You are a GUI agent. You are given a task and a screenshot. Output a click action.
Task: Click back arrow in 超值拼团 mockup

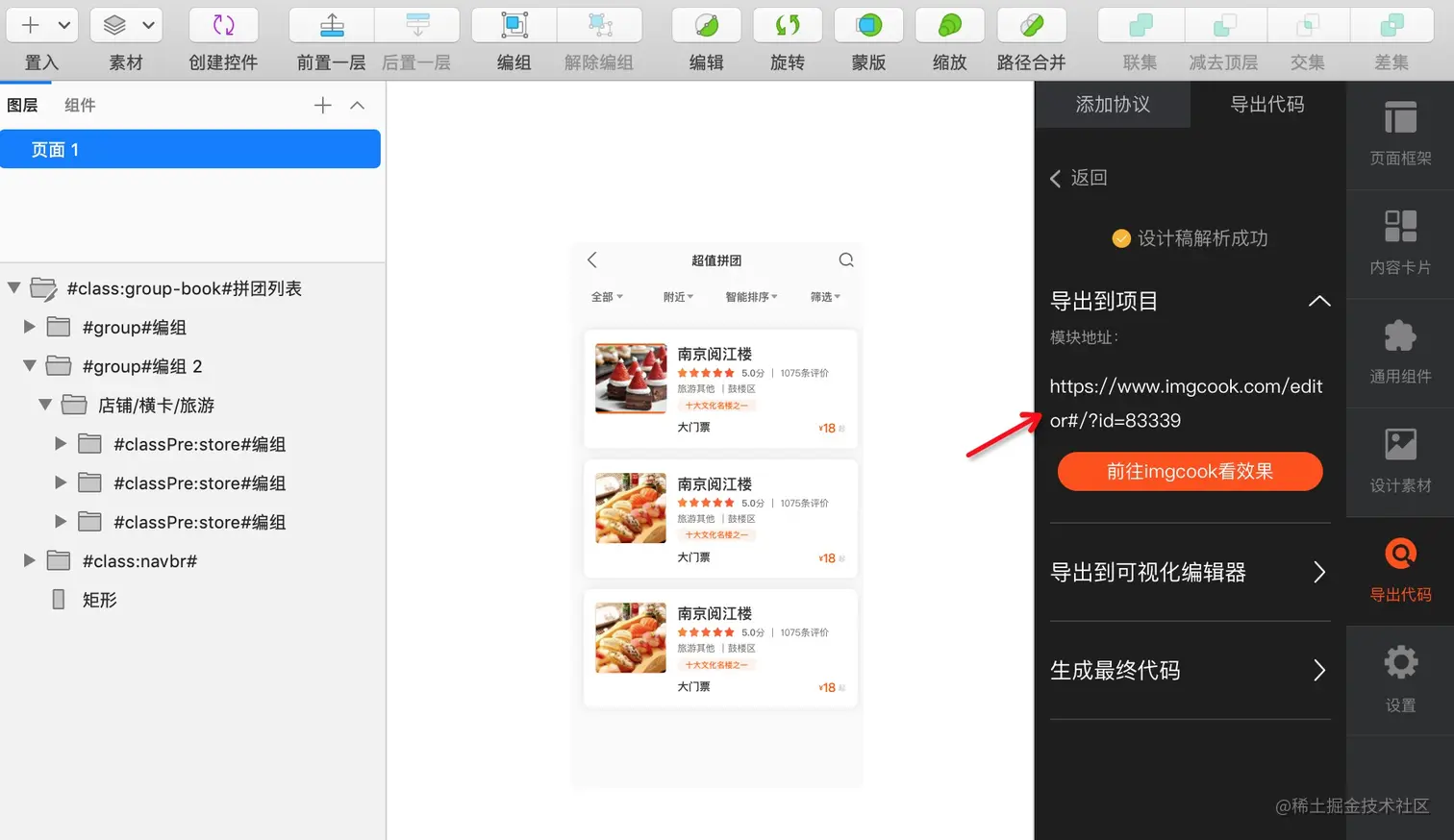tap(592, 259)
